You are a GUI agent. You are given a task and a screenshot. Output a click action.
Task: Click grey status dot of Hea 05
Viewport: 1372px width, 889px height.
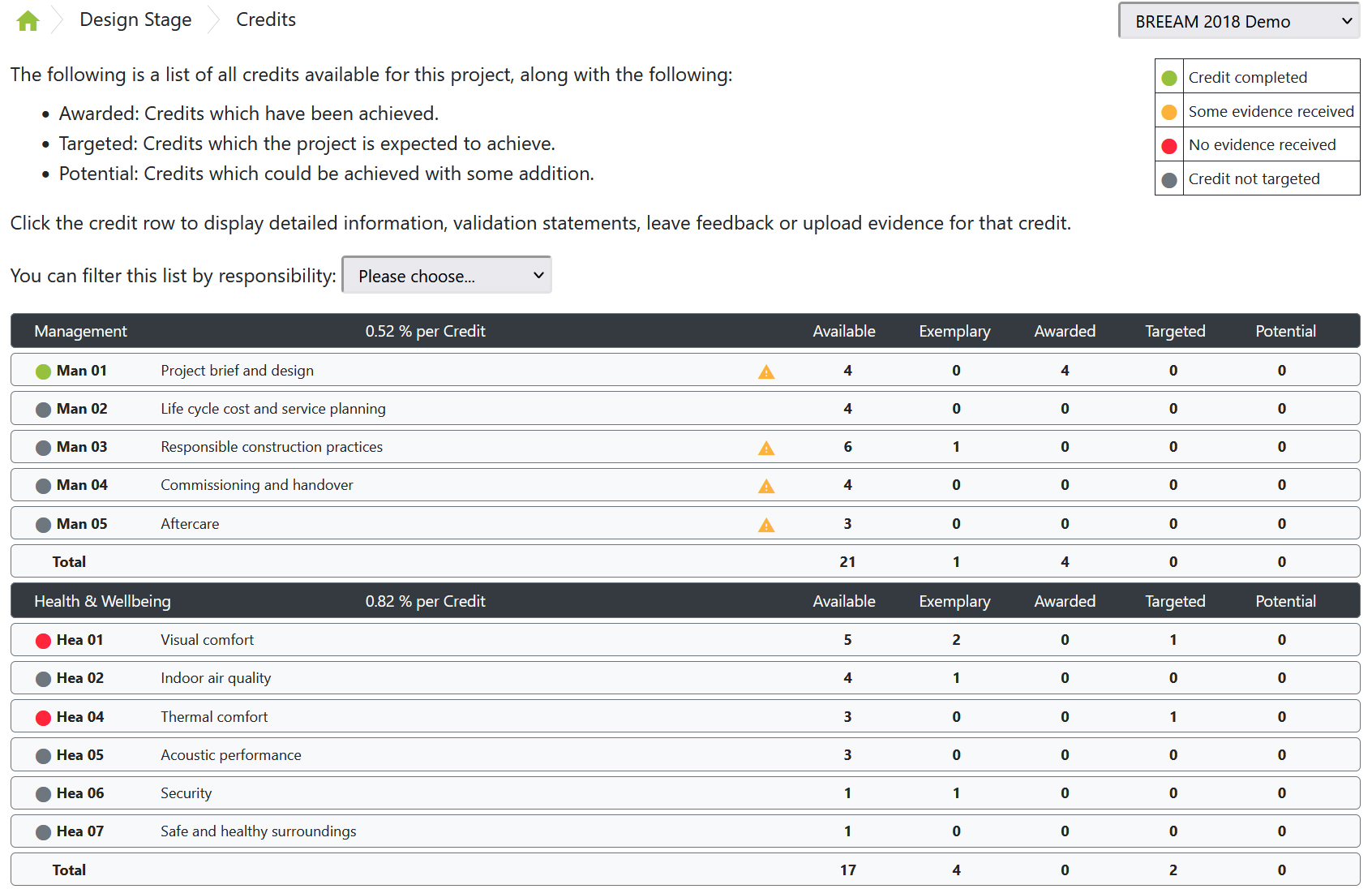[44, 756]
